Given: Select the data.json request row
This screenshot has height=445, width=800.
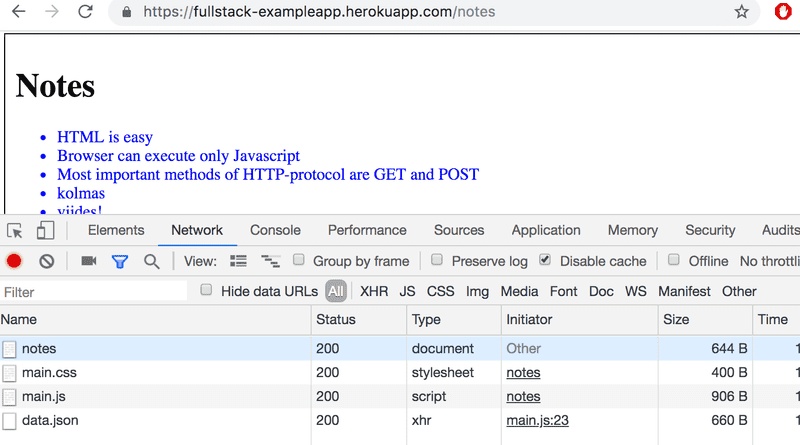Looking at the screenshot, I should pyautogui.click(x=400, y=421).
